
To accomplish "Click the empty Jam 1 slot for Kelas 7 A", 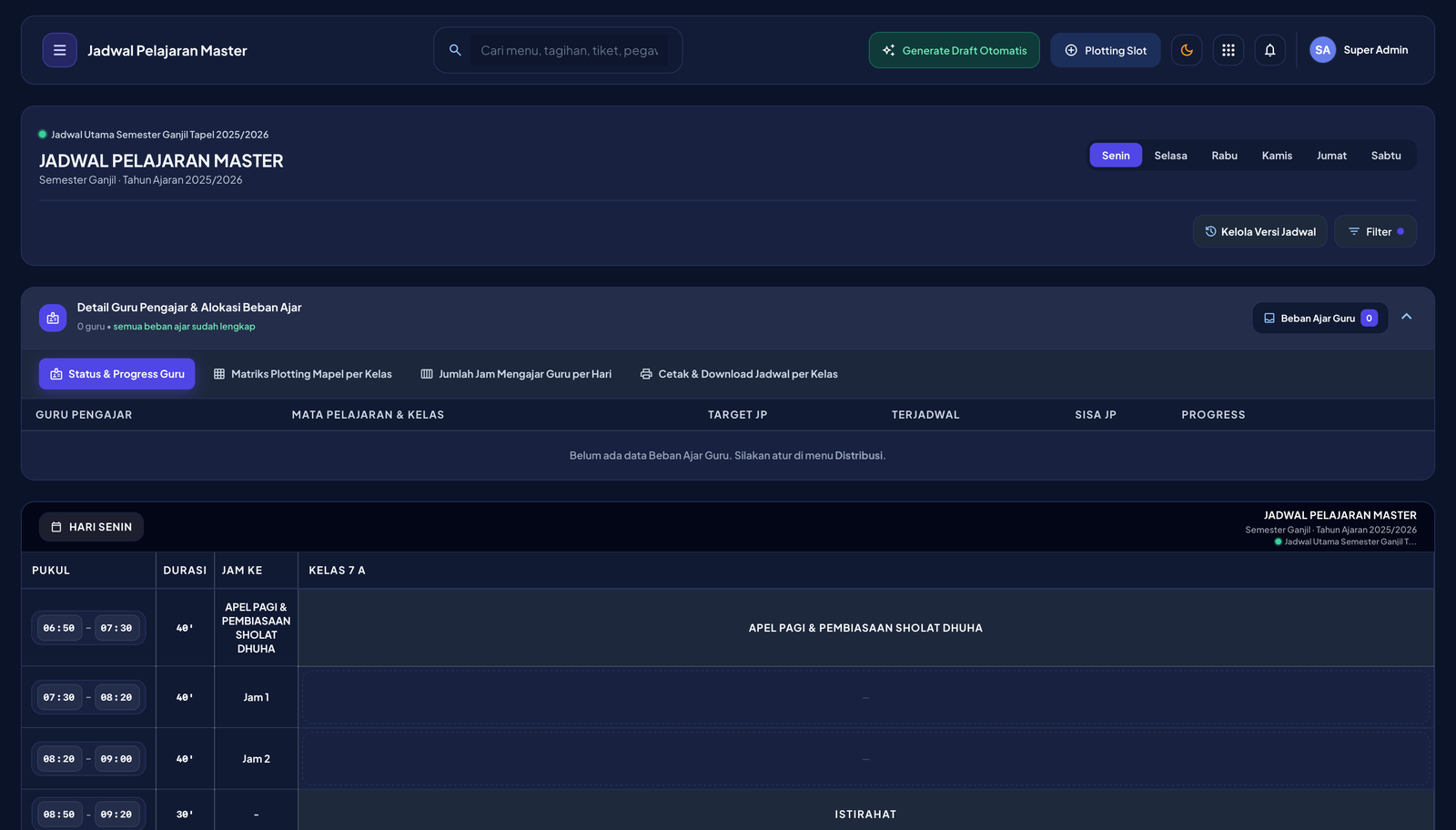I will (865, 697).
